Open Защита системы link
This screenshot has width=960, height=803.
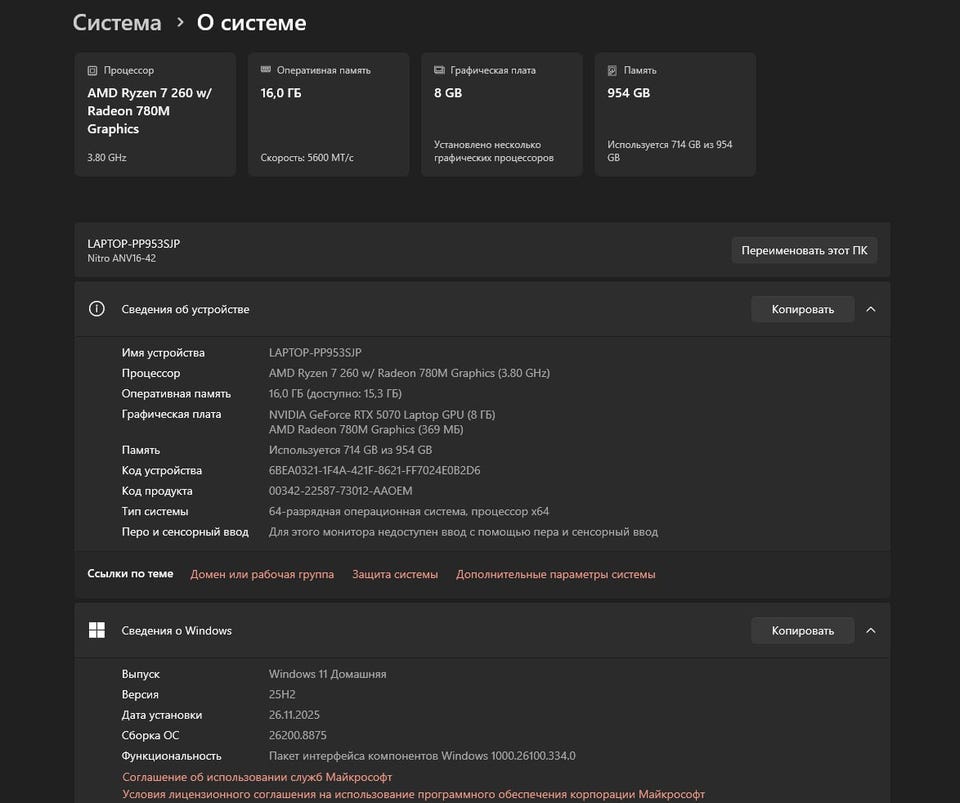(x=395, y=574)
